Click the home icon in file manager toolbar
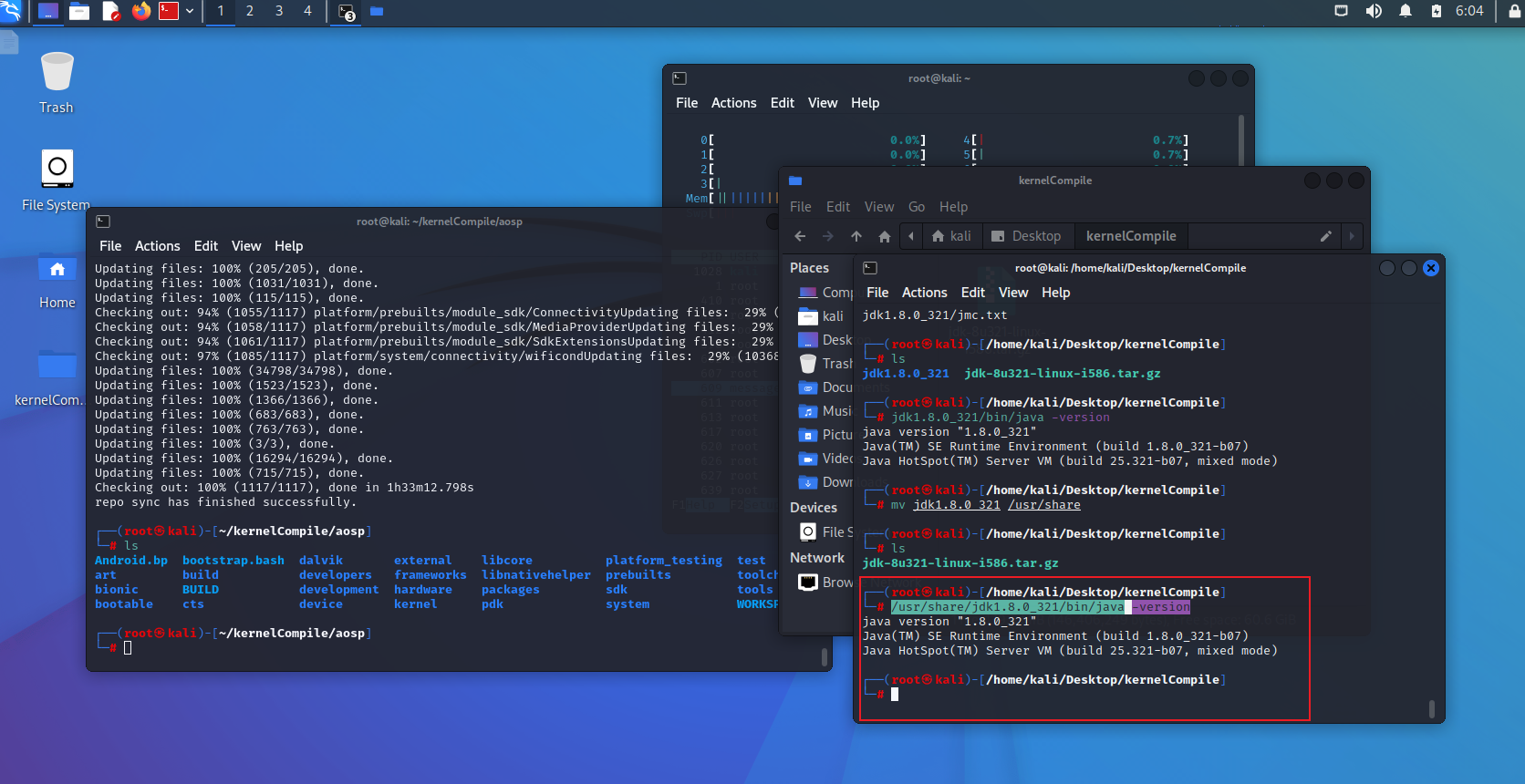Image resolution: width=1525 pixels, height=784 pixels. tap(884, 236)
